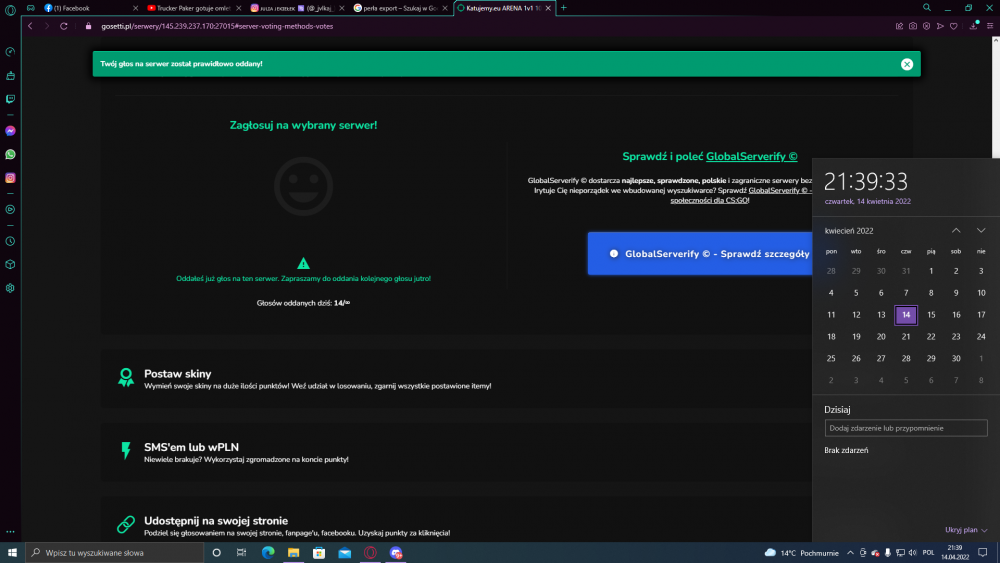Click GlobalServerify - Sprawdź szczegóły button
Screen dimensions: 1000x563
(700, 254)
